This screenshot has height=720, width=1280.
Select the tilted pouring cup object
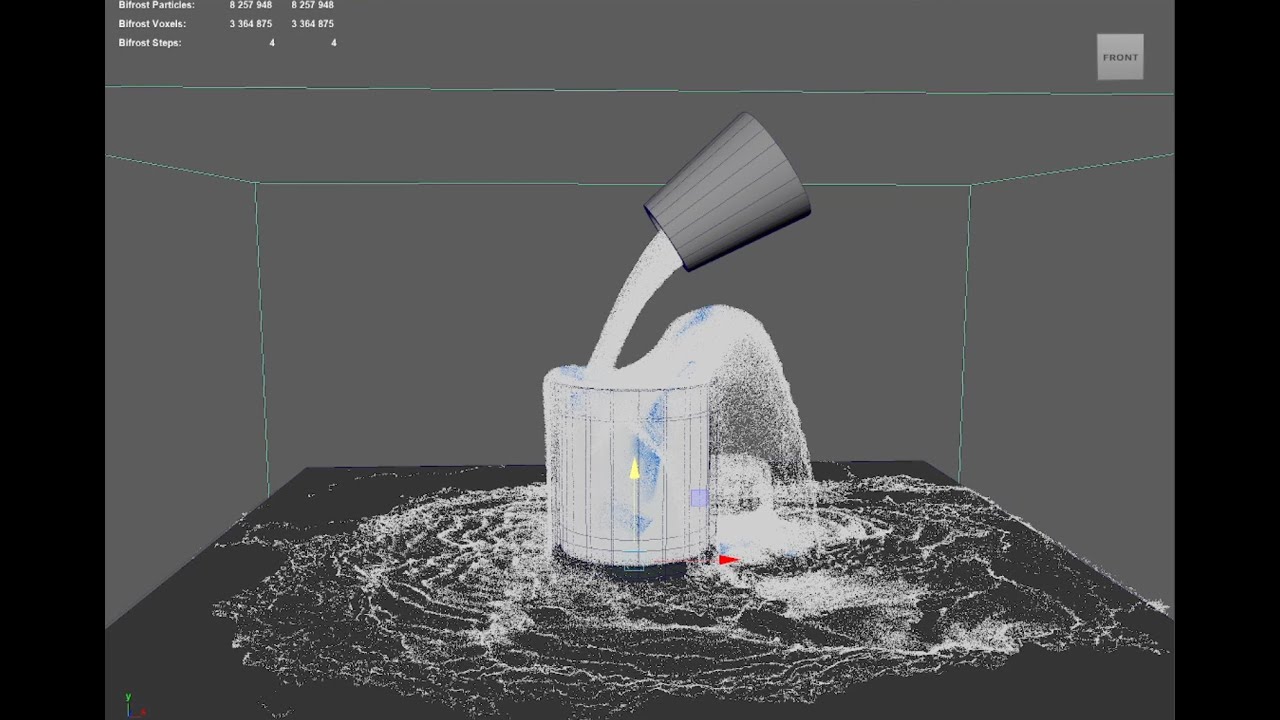click(x=728, y=192)
